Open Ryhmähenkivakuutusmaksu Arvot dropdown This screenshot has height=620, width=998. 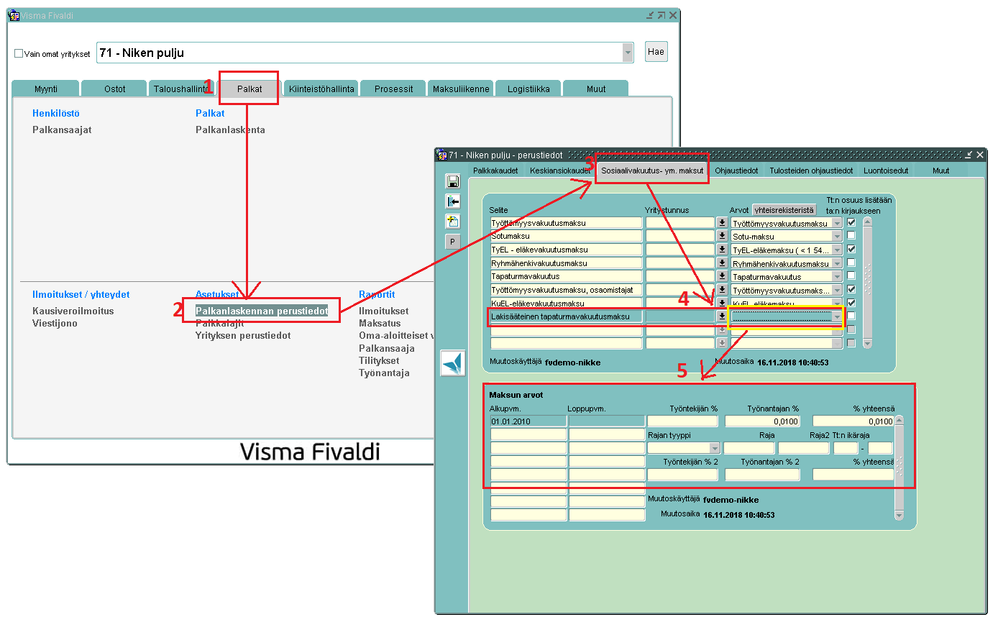(x=837, y=264)
